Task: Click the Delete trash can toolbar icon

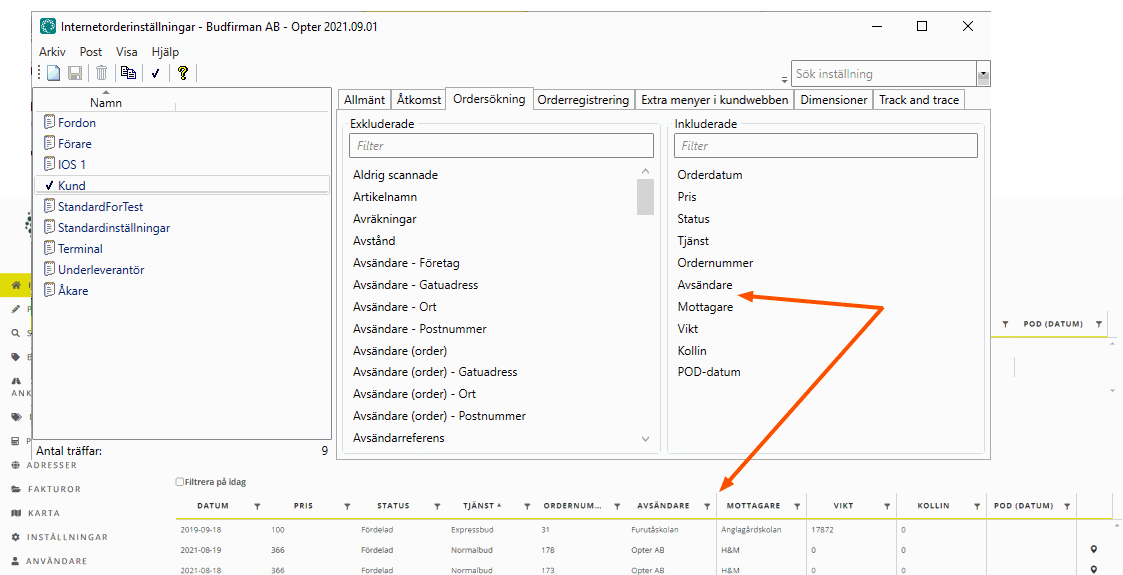Action: coord(101,73)
